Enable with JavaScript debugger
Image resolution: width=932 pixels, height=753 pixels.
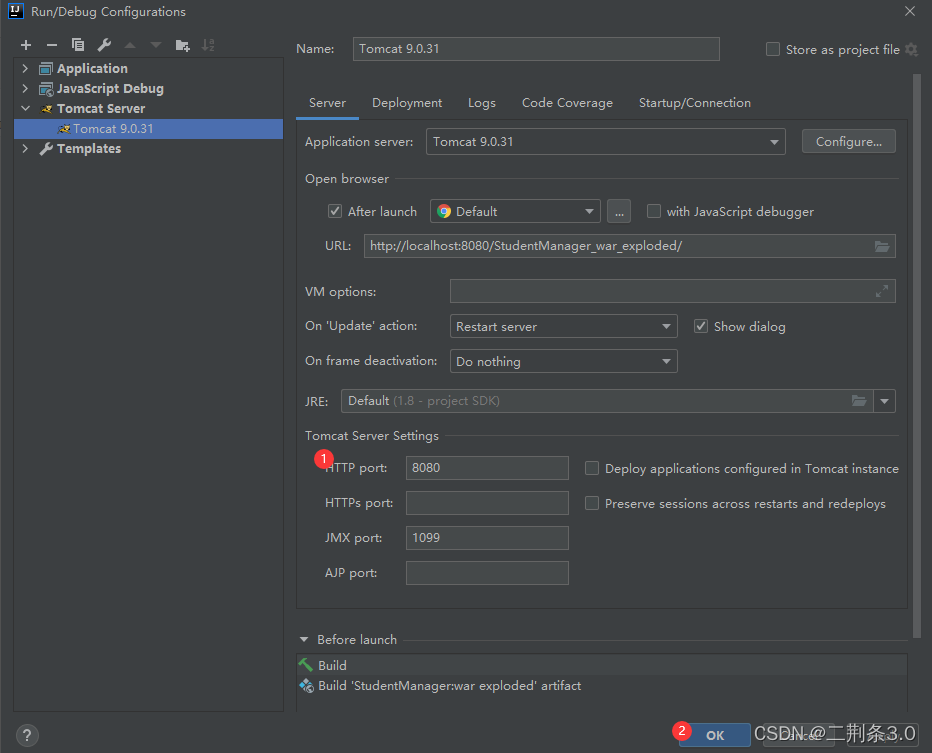(654, 211)
